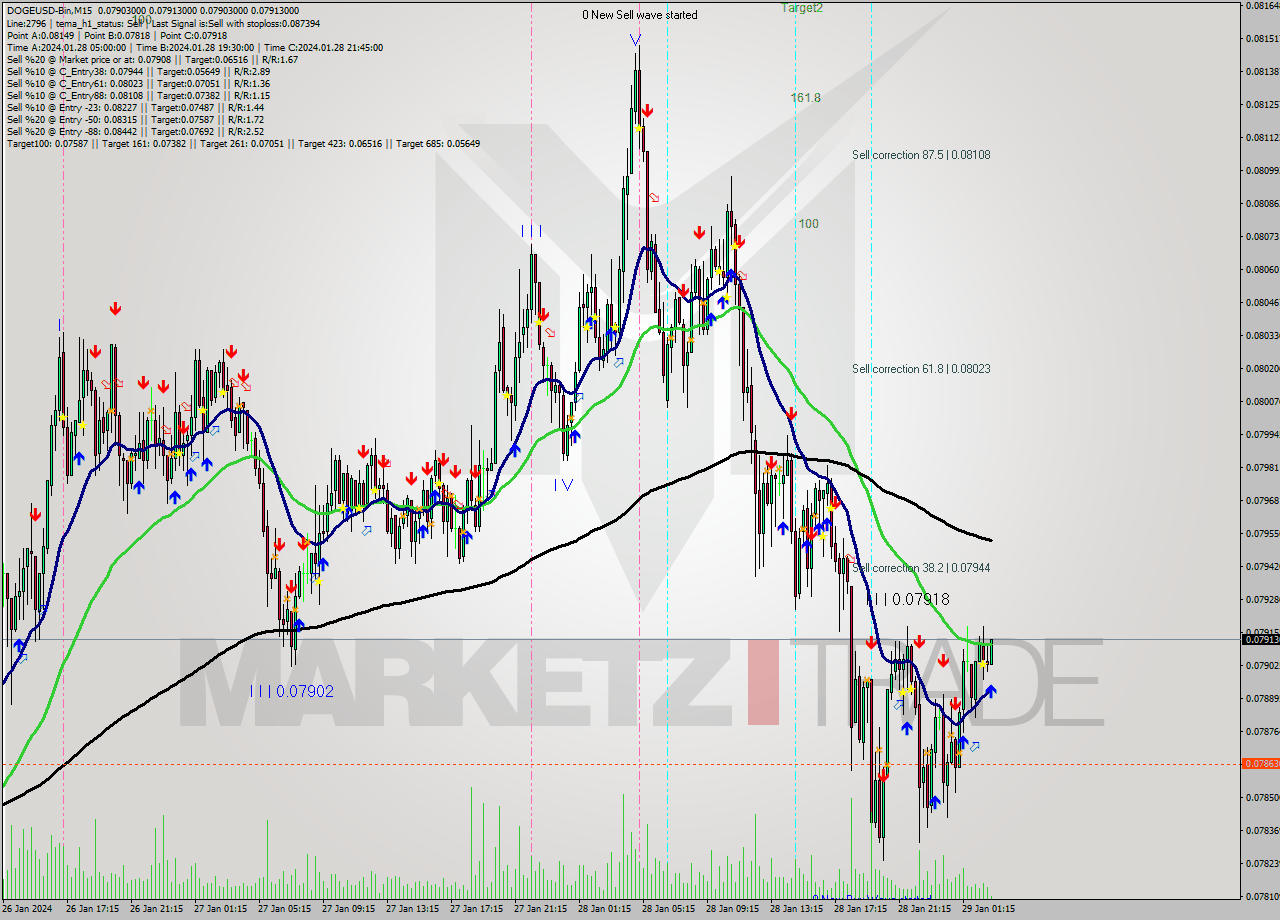Screen dimensions: 1280x920
Task: Click the 0.07942 price axis label
Action: click(1263, 566)
